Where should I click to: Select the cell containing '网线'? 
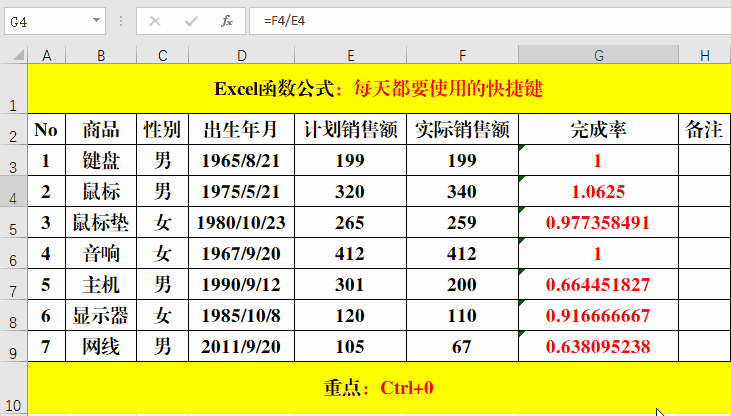click(x=101, y=346)
